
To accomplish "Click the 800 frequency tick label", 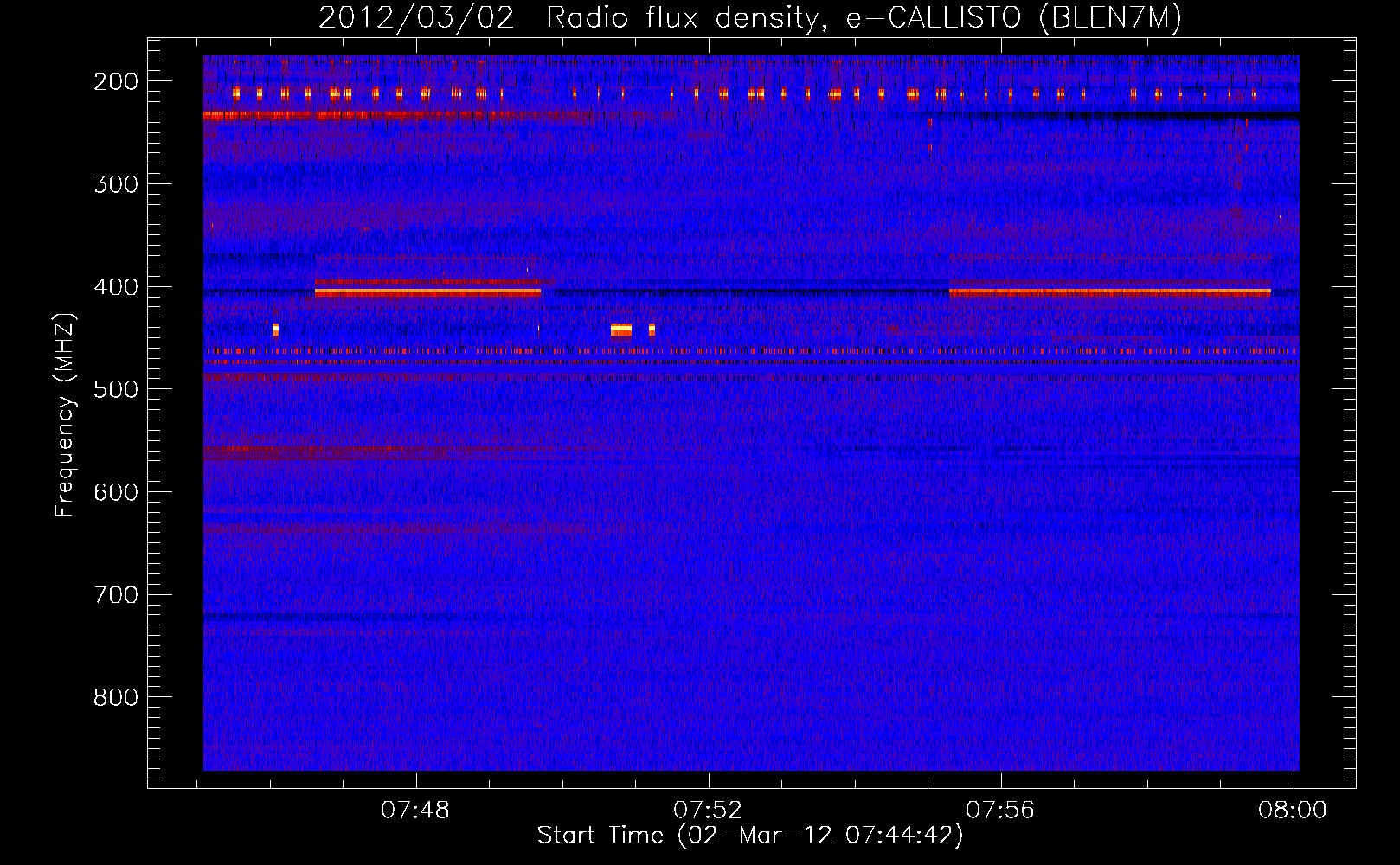I will (x=116, y=697).
